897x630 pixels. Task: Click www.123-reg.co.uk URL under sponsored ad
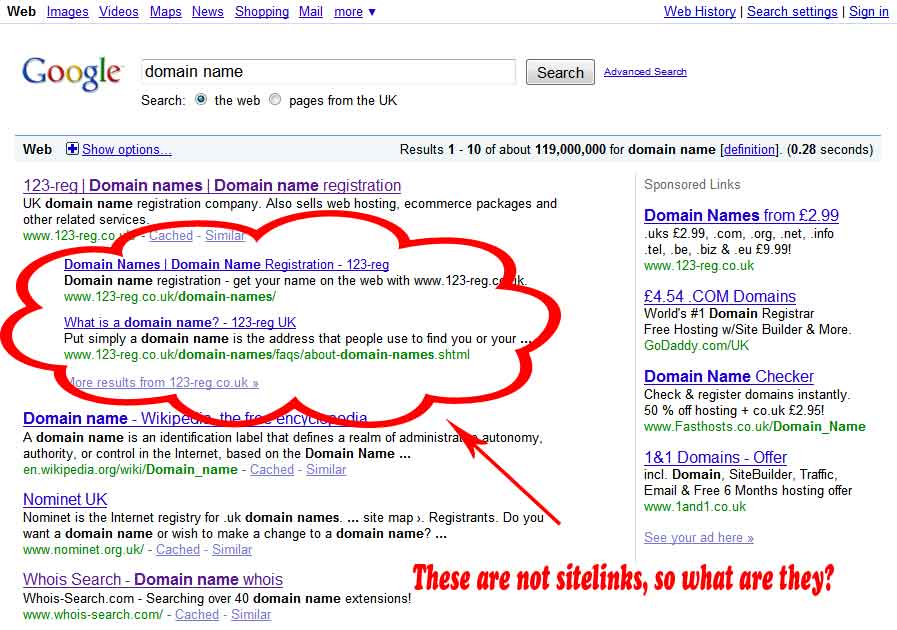(699, 266)
